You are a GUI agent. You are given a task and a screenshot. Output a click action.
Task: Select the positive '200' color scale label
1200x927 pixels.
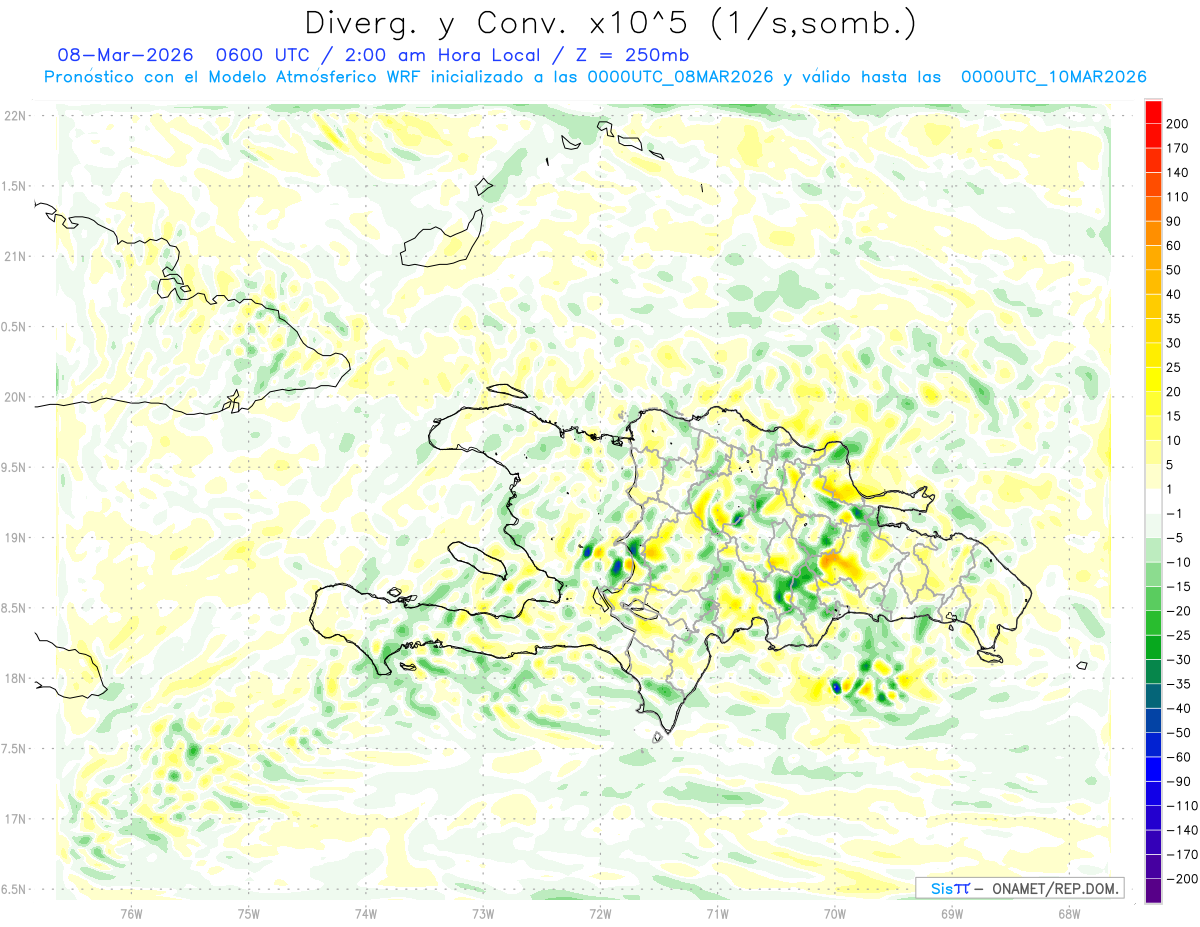(1179, 123)
